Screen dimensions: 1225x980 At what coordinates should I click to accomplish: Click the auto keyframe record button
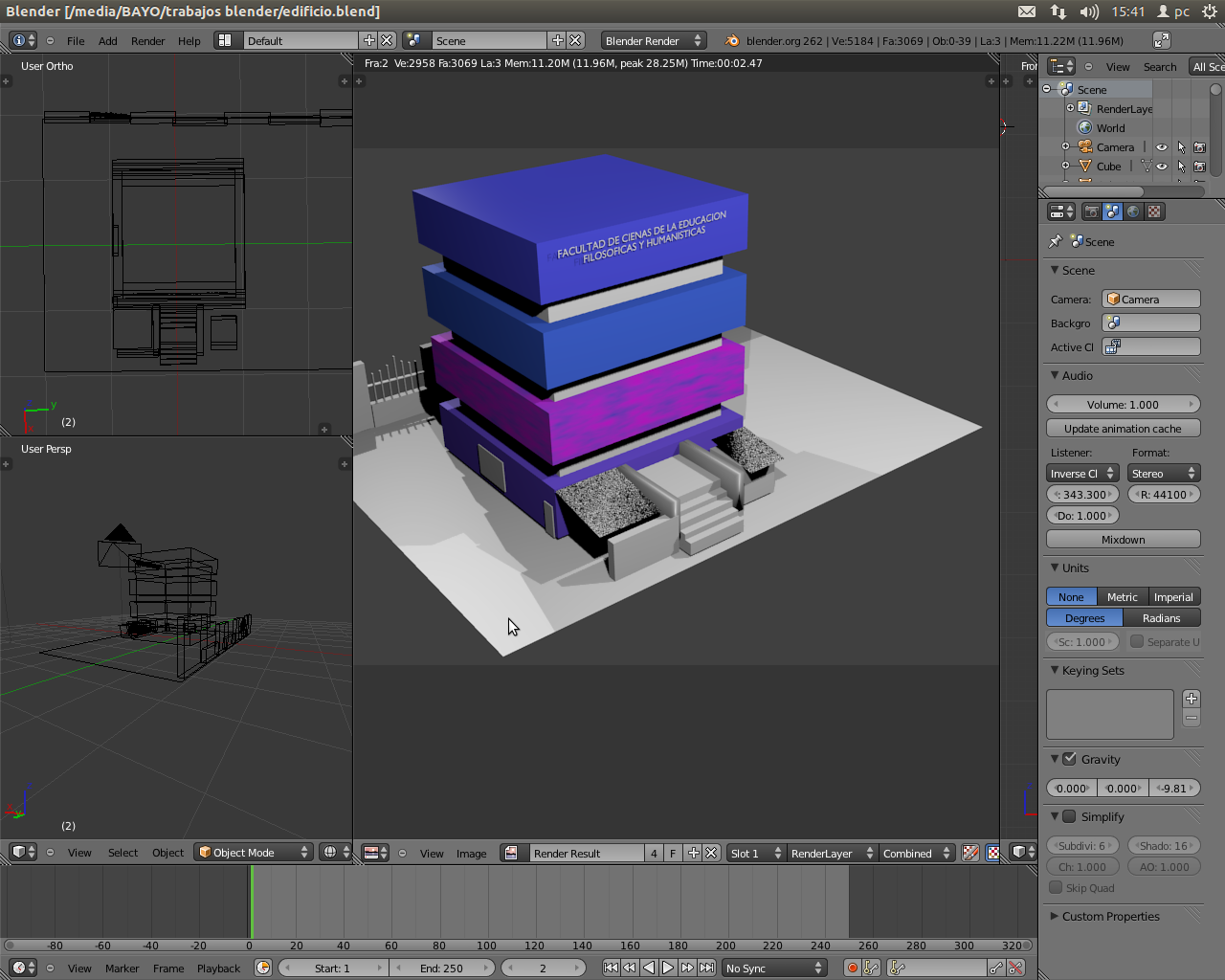(852, 968)
